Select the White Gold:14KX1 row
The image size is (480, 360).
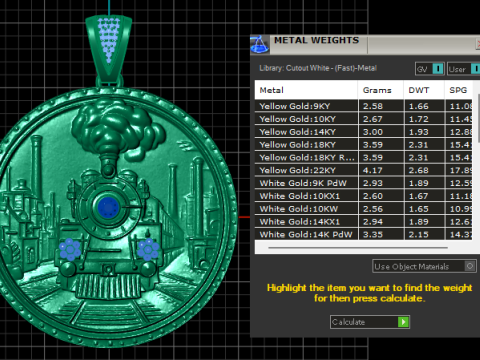pos(363,222)
